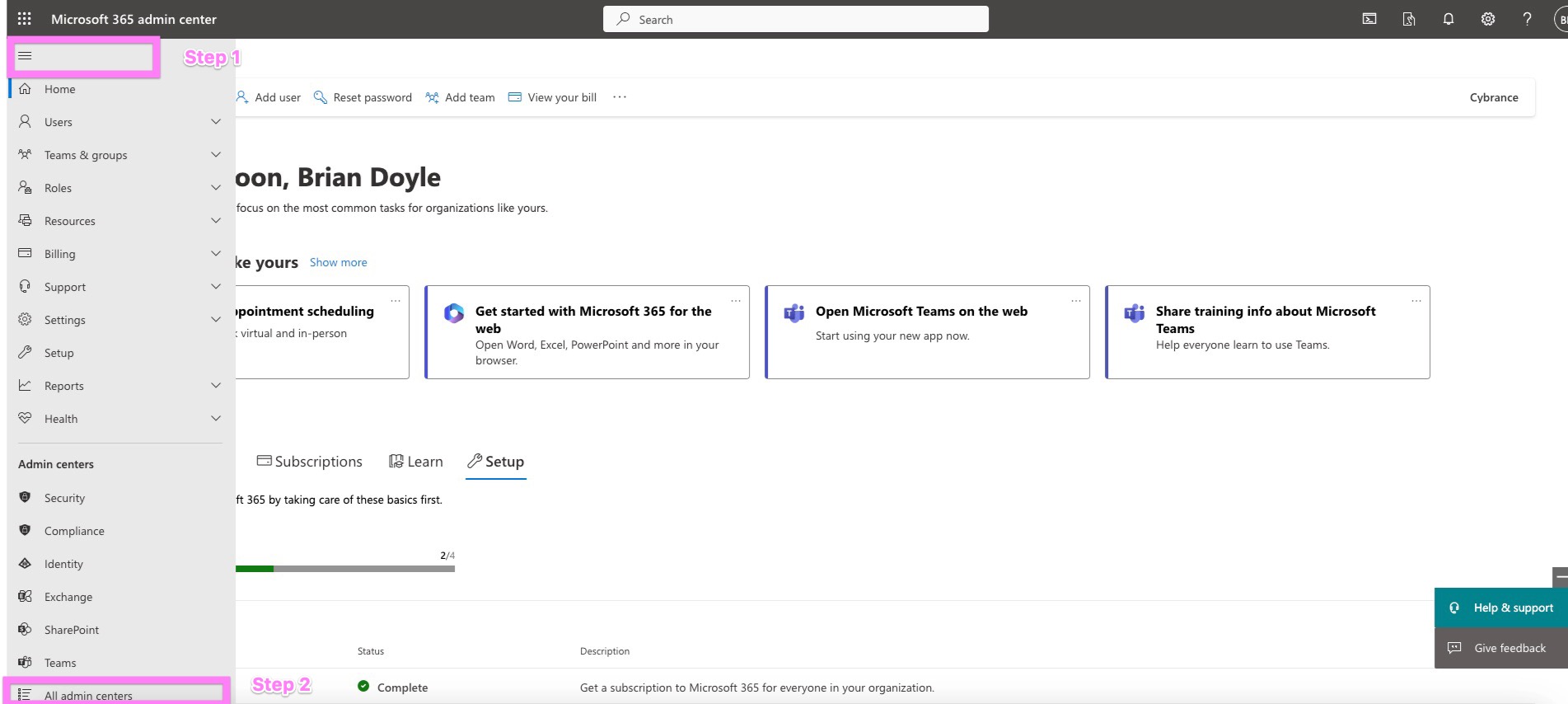Collapse the navigation menu hamburger icon

(25, 55)
